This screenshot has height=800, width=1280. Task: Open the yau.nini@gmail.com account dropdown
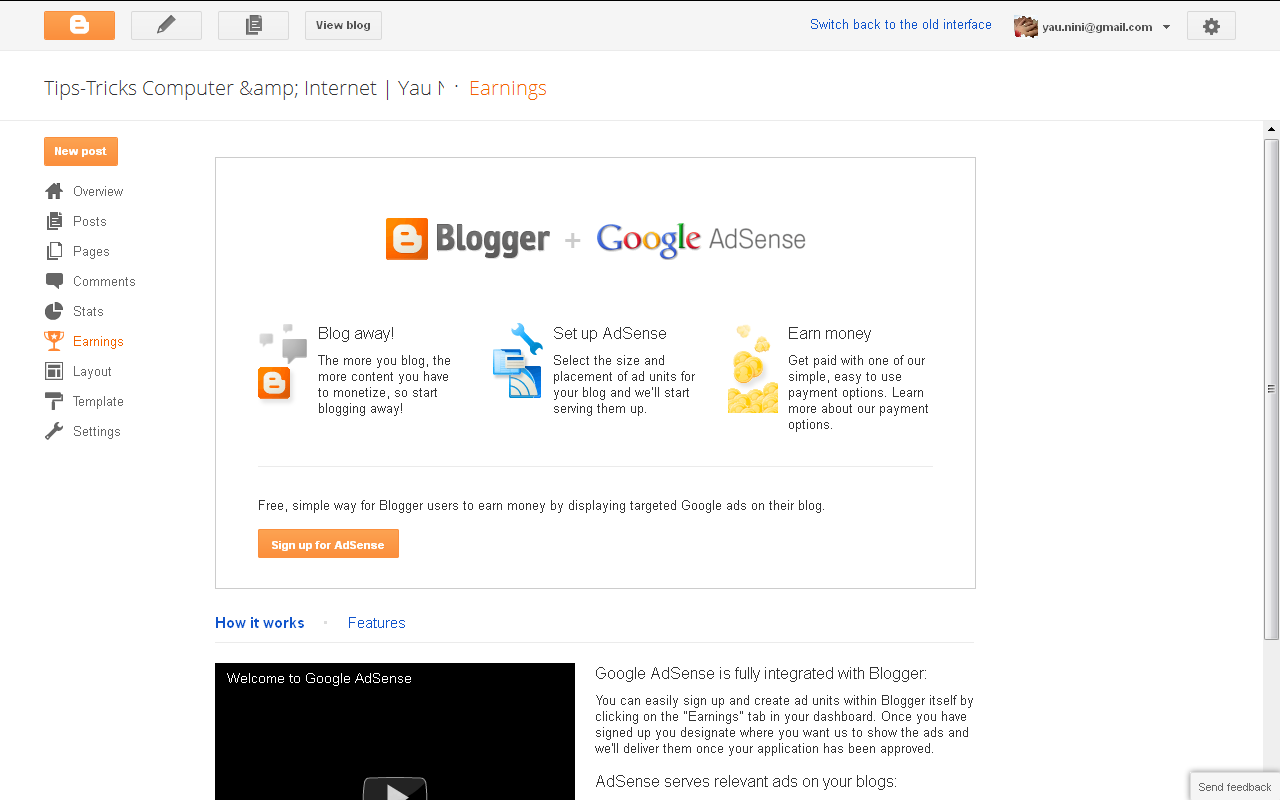pyautogui.click(x=1106, y=27)
